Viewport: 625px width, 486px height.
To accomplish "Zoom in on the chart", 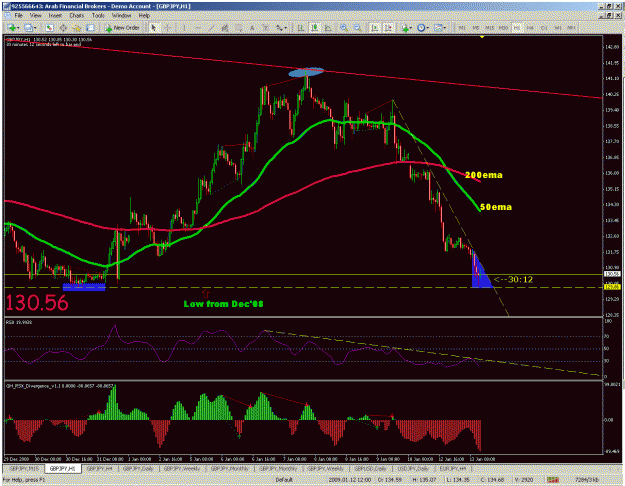I will point(344,28).
